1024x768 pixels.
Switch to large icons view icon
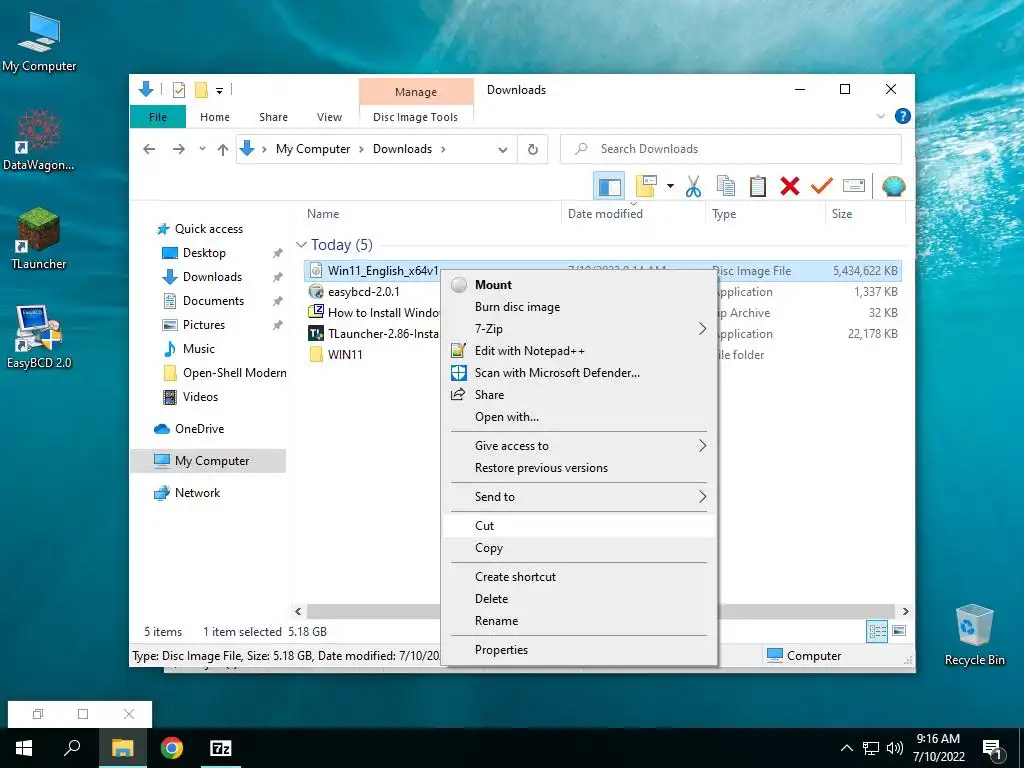899,631
